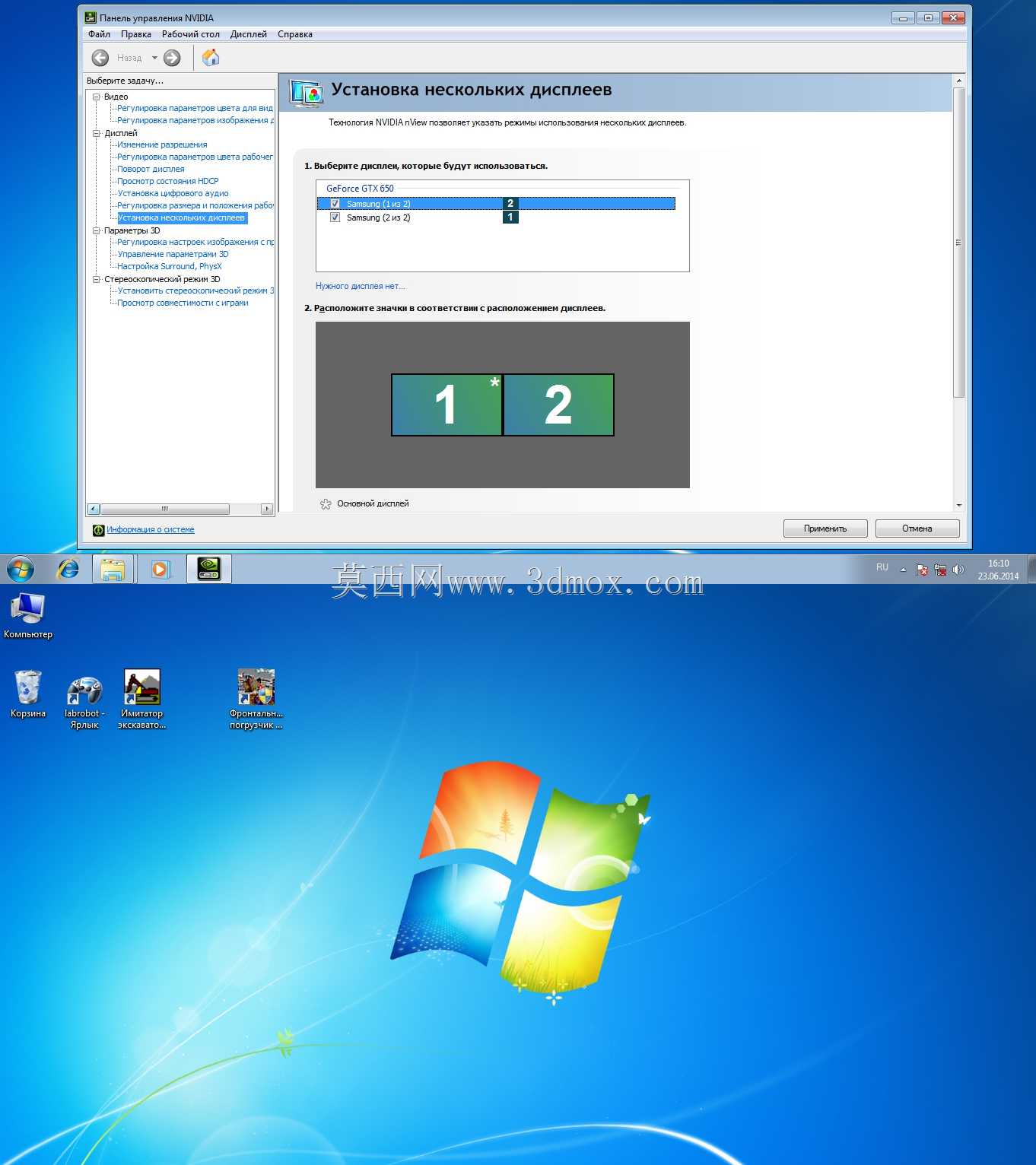Toggle the Samsung (1 из 2) checkbox
Image resolution: width=1036 pixels, height=1165 pixels.
point(335,204)
